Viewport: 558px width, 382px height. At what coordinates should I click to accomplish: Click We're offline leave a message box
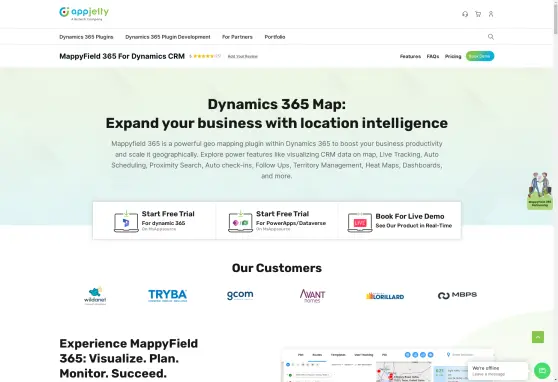498,371
